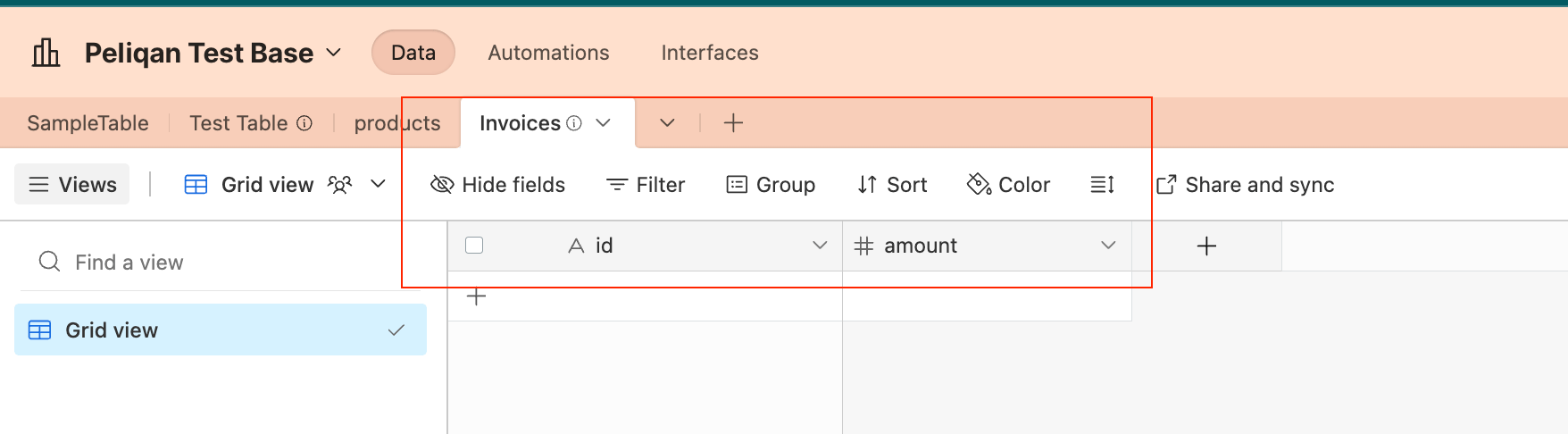1568x434 pixels.
Task: Click the collaborative view people icon
Action: click(340, 185)
